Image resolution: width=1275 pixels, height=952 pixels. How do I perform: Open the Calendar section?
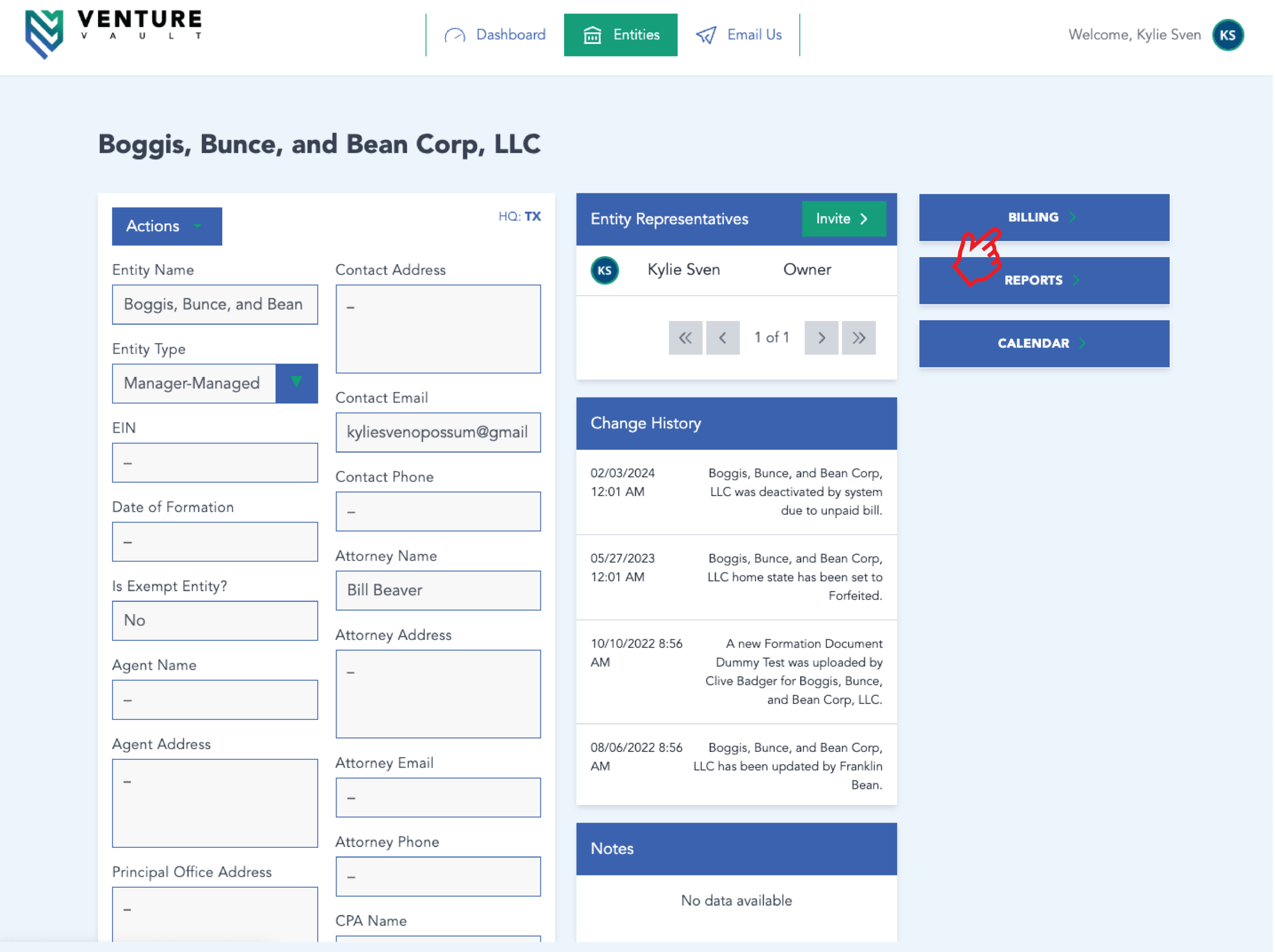click(1043, 343)
